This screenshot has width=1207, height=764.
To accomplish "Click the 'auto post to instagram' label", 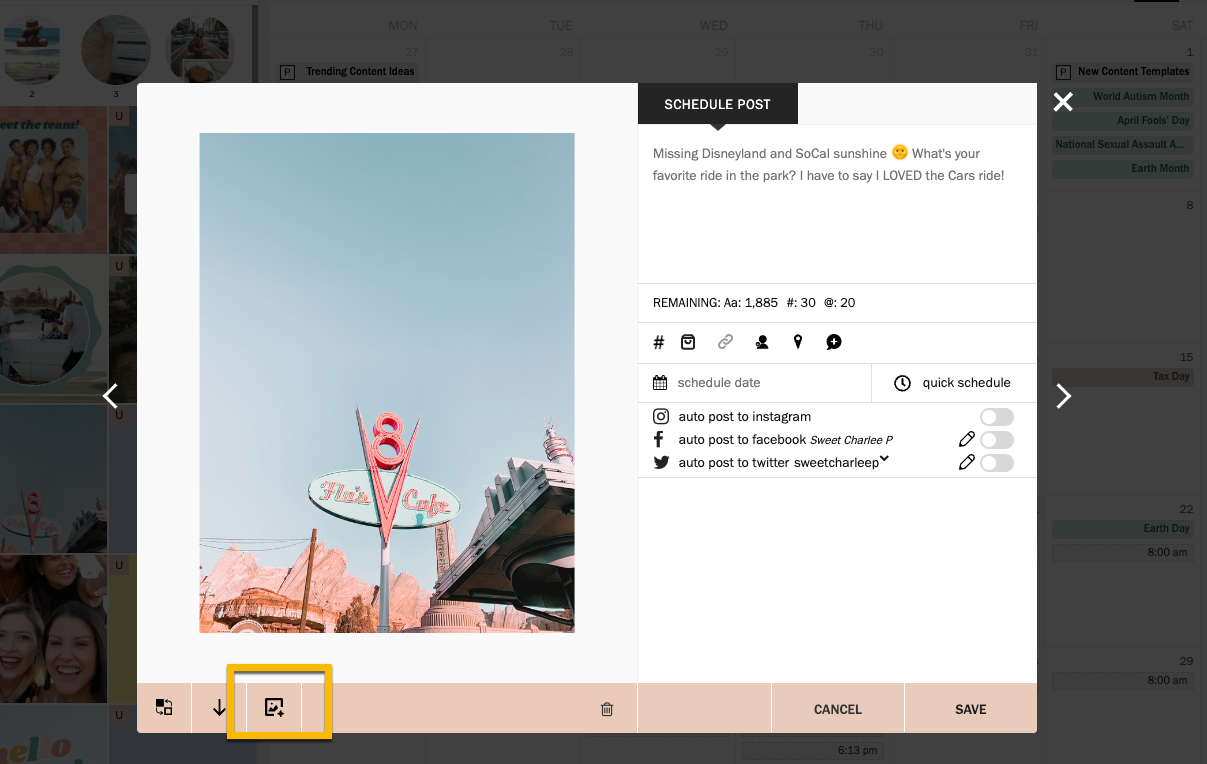I will coord(745,416).
